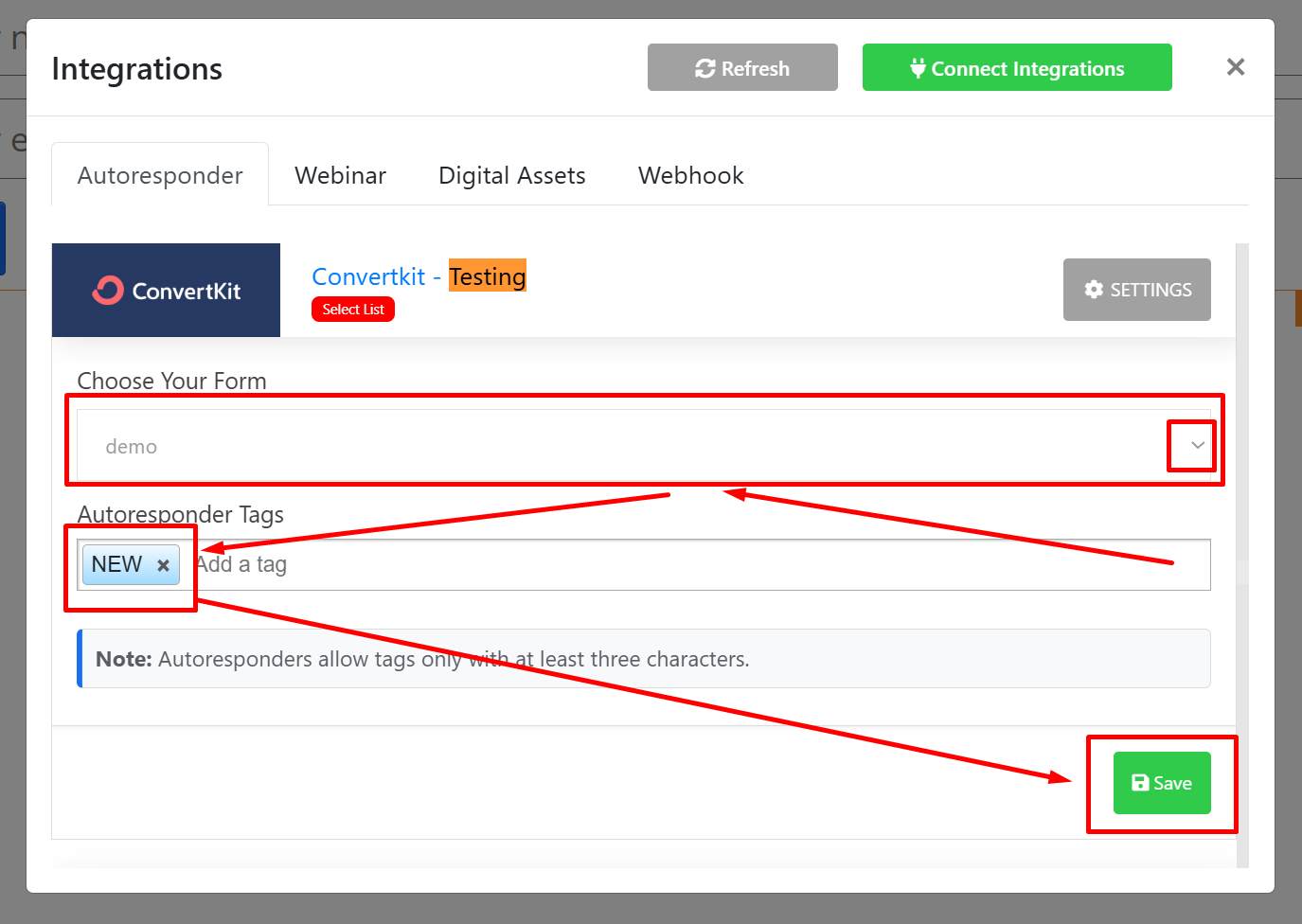Screen dimensions: 1302x924
Task: Click the Autoresponder Tags label
Action: (181, 514)
